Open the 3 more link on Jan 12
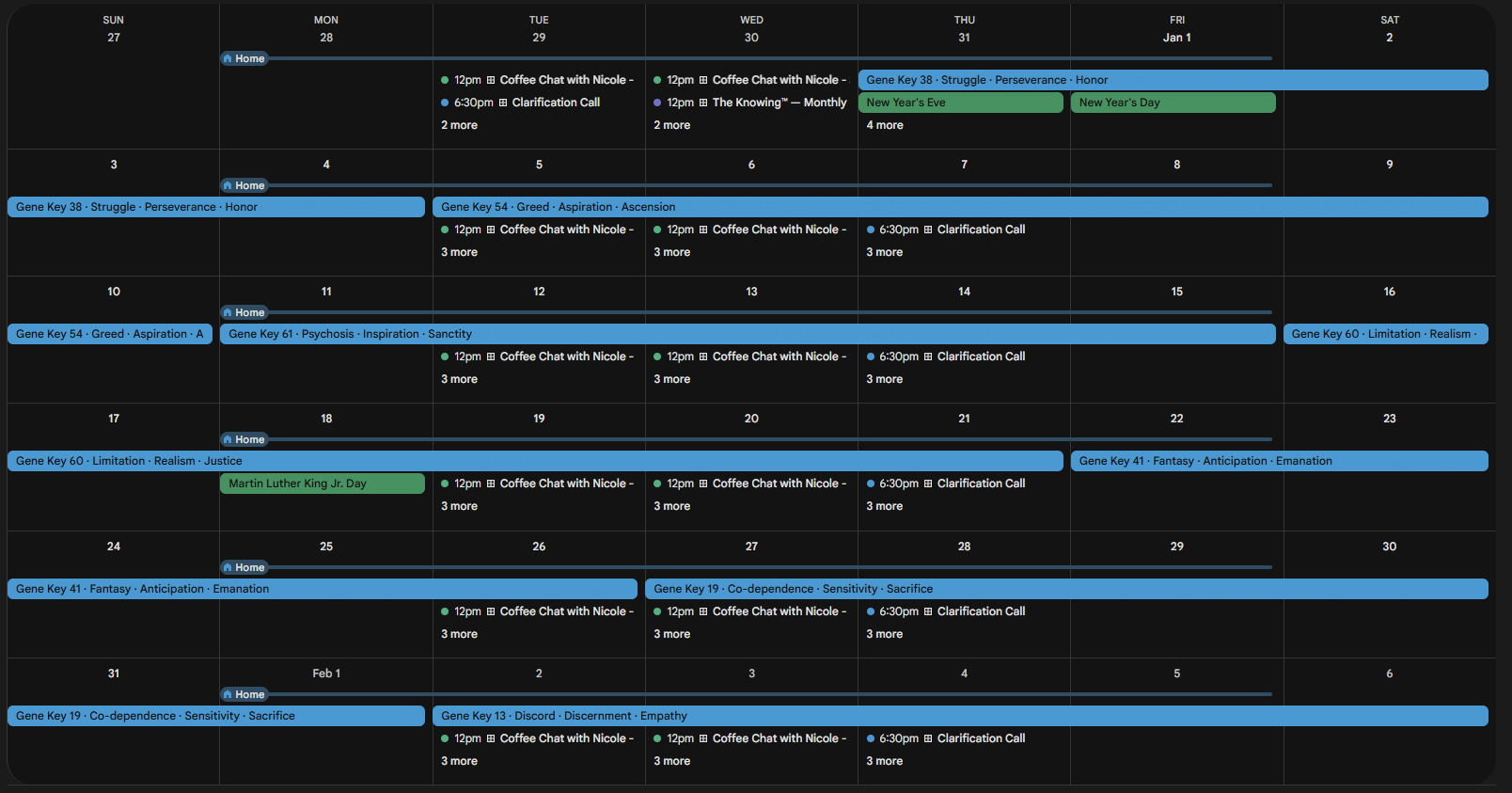Image resolution: width=1512 pixels, height=793 pixels. point(459,379)
